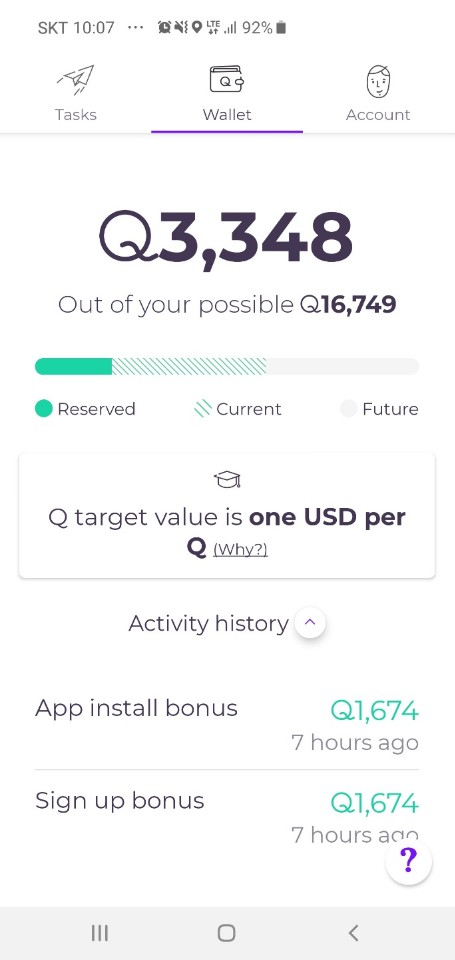Tap the graduation cap icon

click(x=227, y=480)
